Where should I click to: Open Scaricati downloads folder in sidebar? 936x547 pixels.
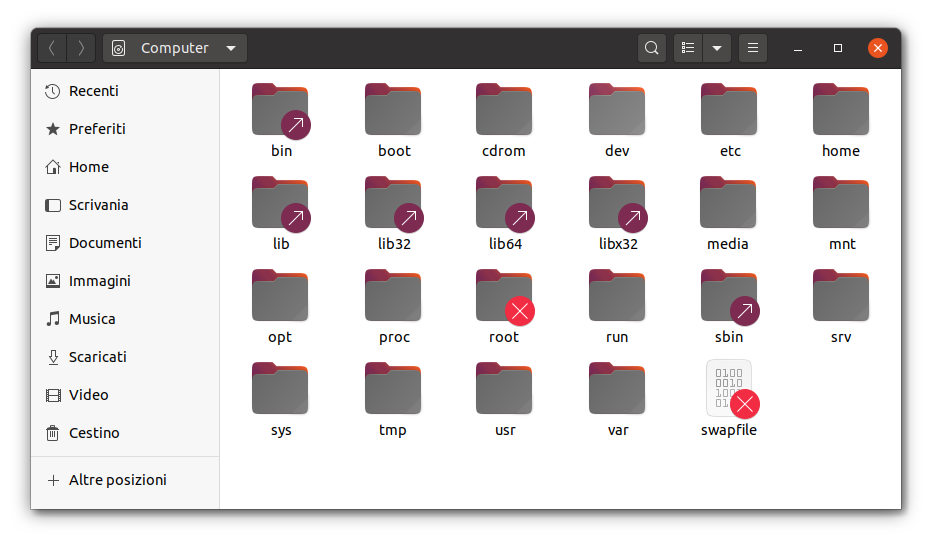(97, 357)
